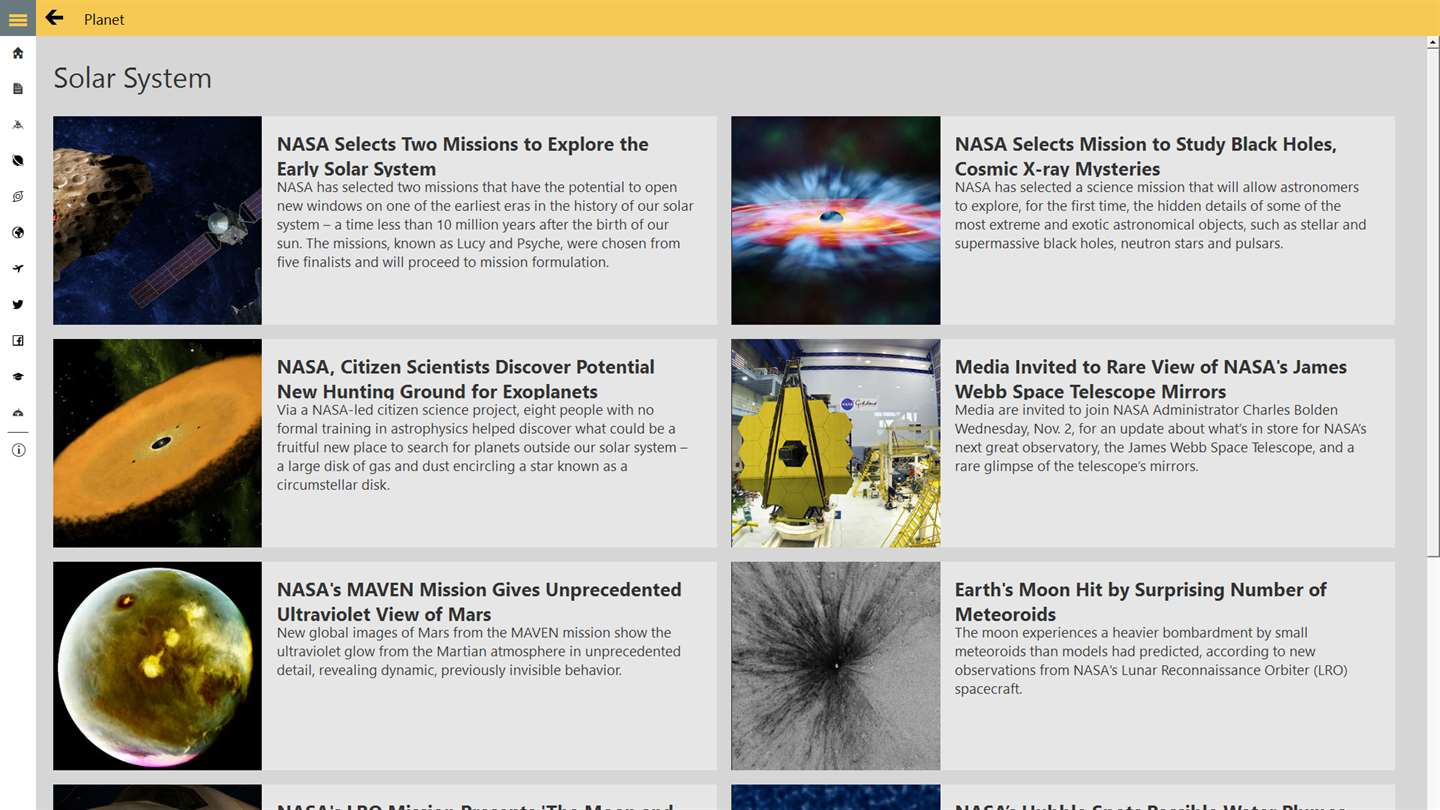Click the 'Planet' title in the top bar
This screenshot has width=1440, height=810.
pos(104,19)
